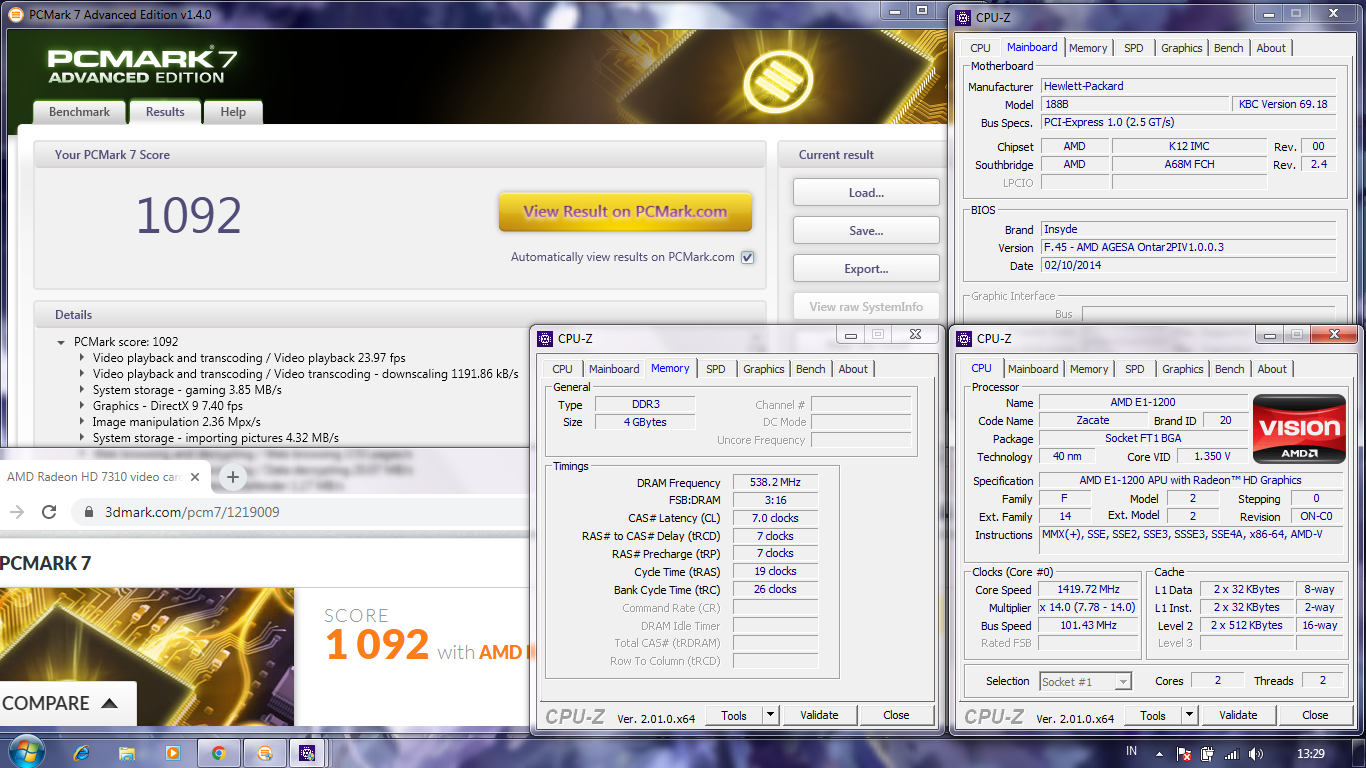Open network signal tray icon
1366x768 pixels.
[x=1231, y=754]
